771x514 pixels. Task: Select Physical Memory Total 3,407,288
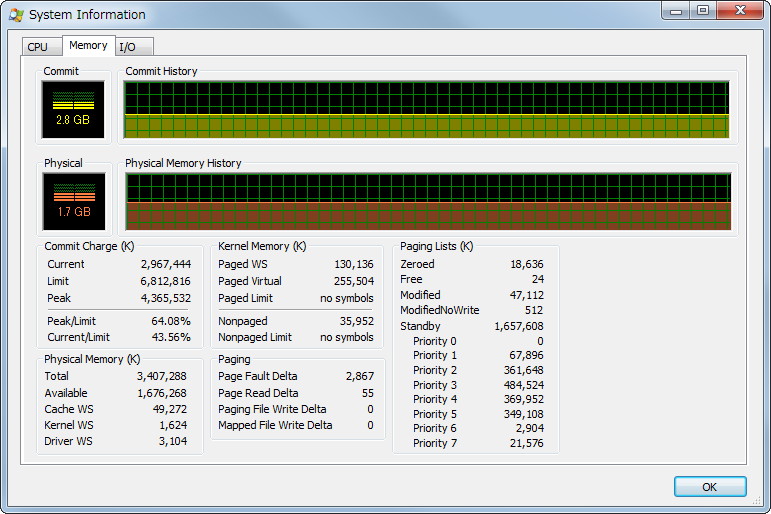coord(162,376)
